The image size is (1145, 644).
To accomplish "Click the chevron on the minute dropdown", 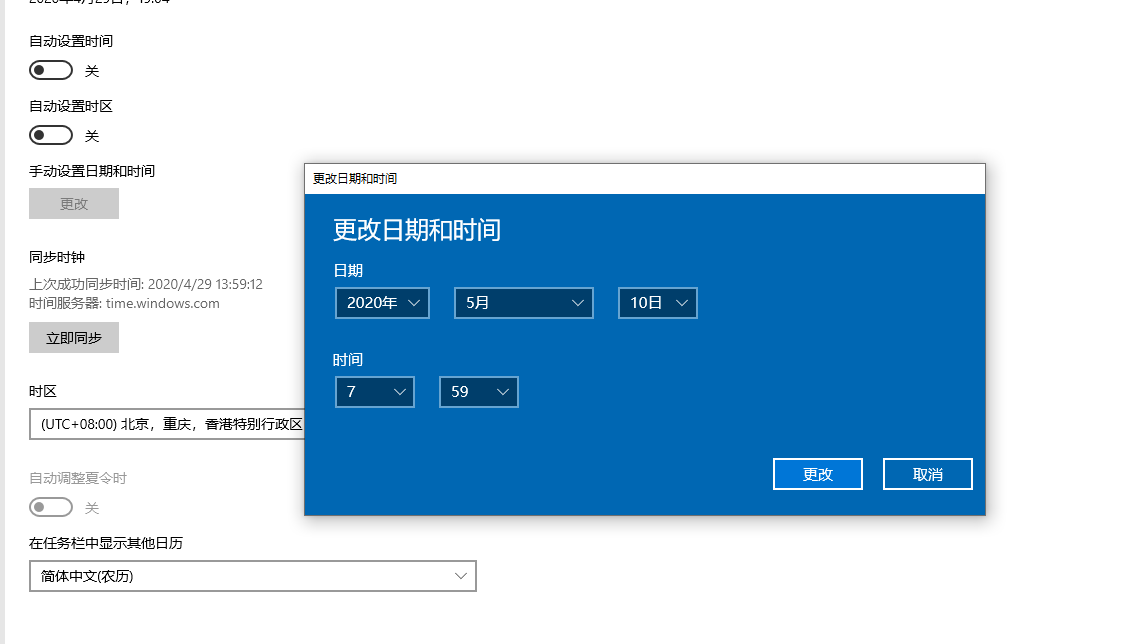I will (506, 391).
